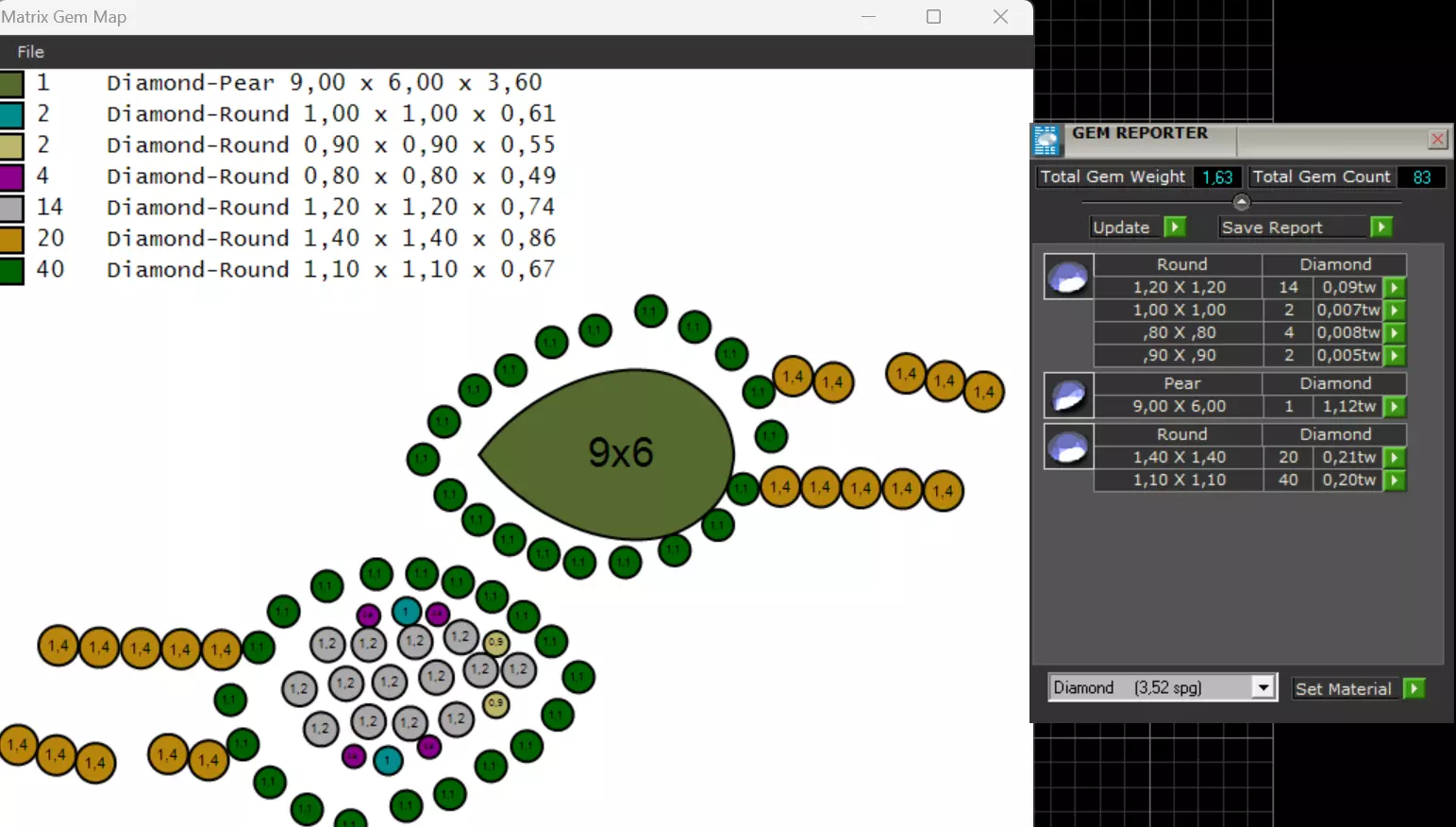This screenshot has width=1456, height=827.
Task: Click the khaki 0,90 round diamond swatch
Action: point(11,146)
